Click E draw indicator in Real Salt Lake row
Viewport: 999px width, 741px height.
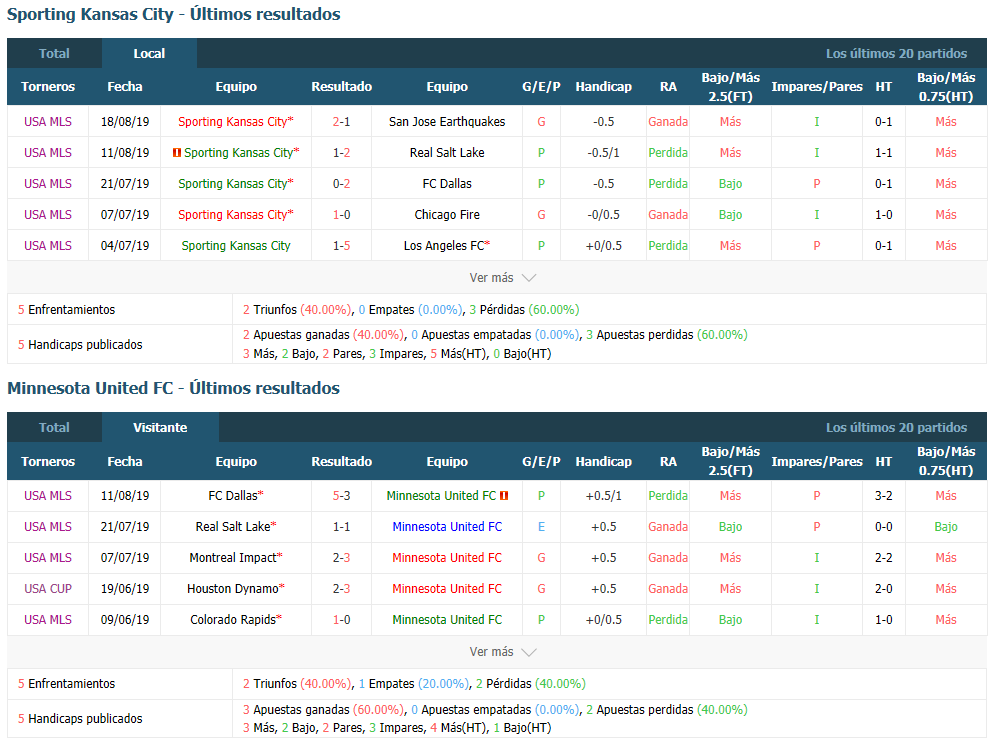click(x=541, y=527)
